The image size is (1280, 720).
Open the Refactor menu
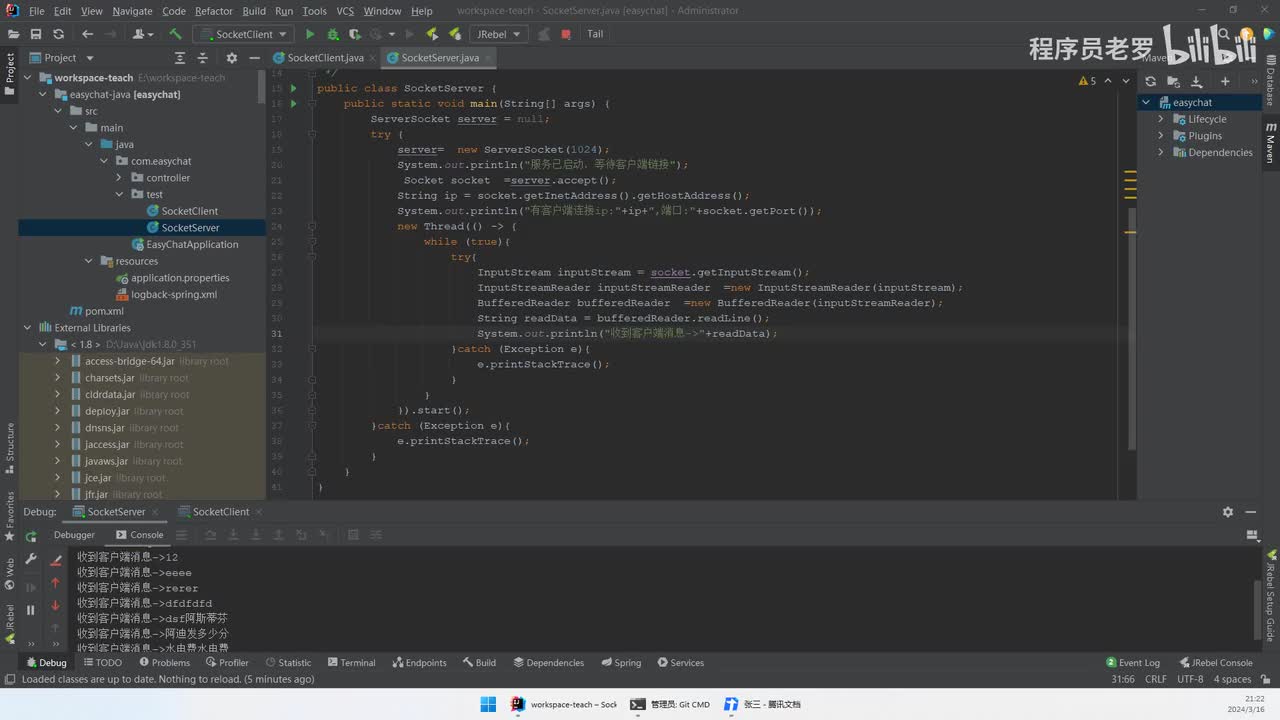tap(213, 11)
